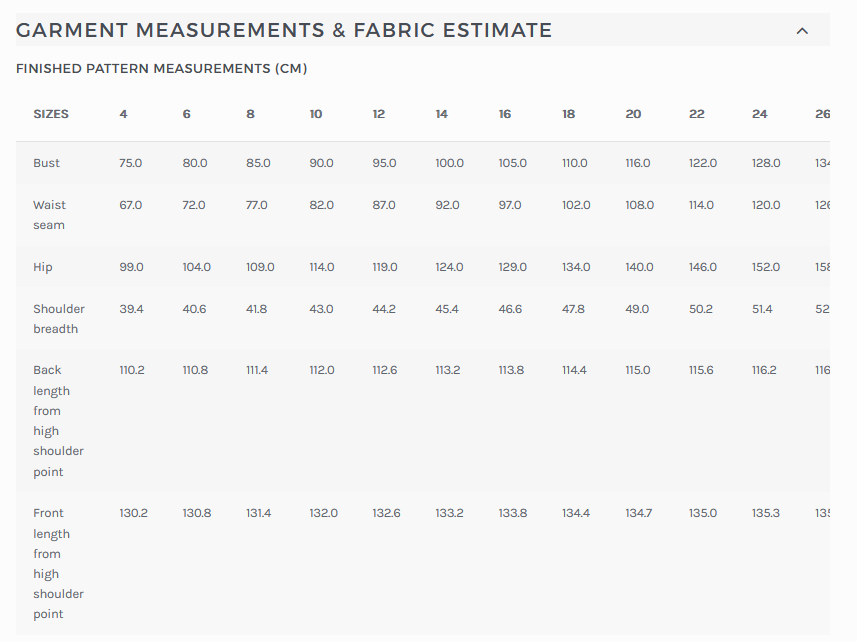Image resolution: width=857 pixels, height=642 pixels.
Task: Click size 12 column header
Action: click(378, 114)
